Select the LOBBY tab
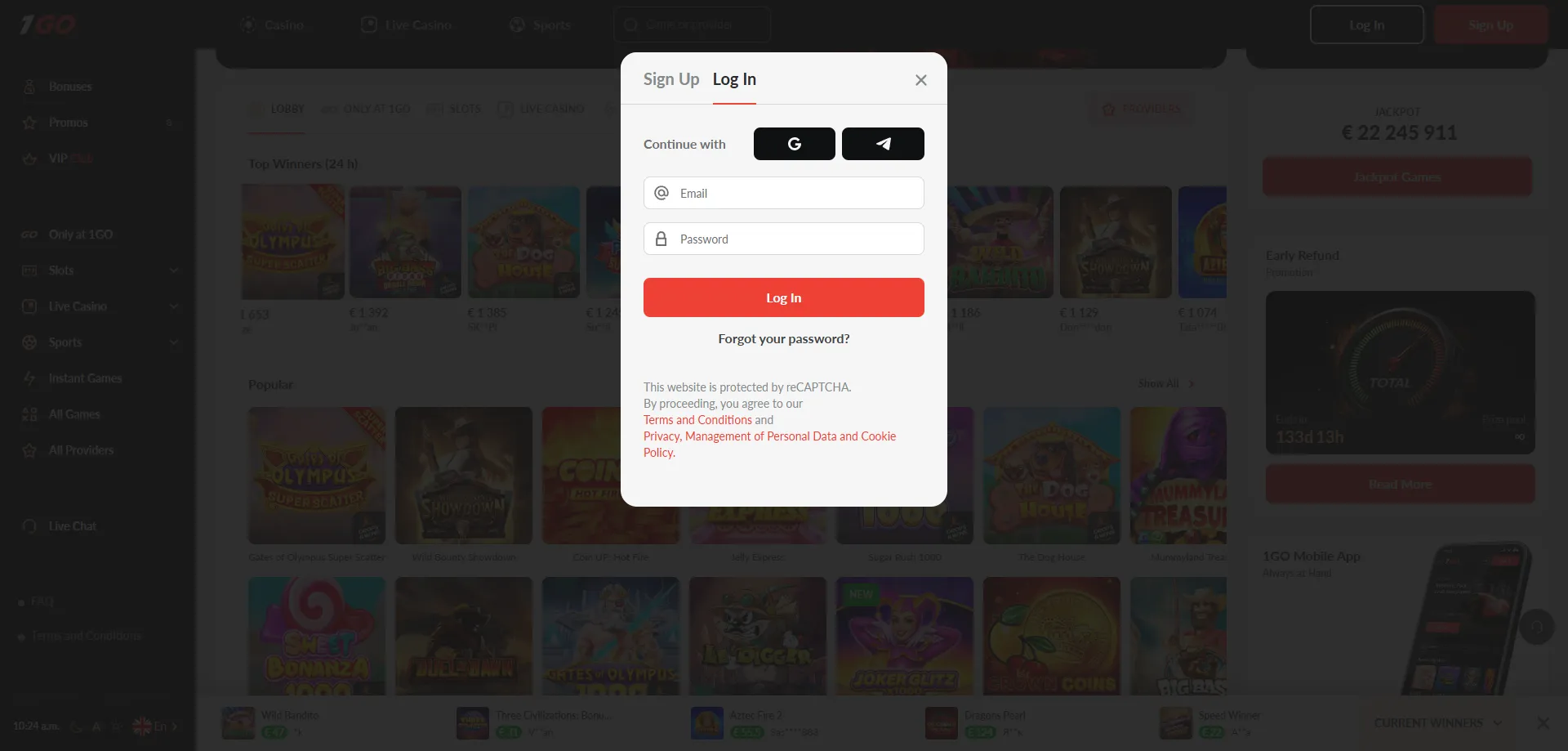 [x=277, y=109]
